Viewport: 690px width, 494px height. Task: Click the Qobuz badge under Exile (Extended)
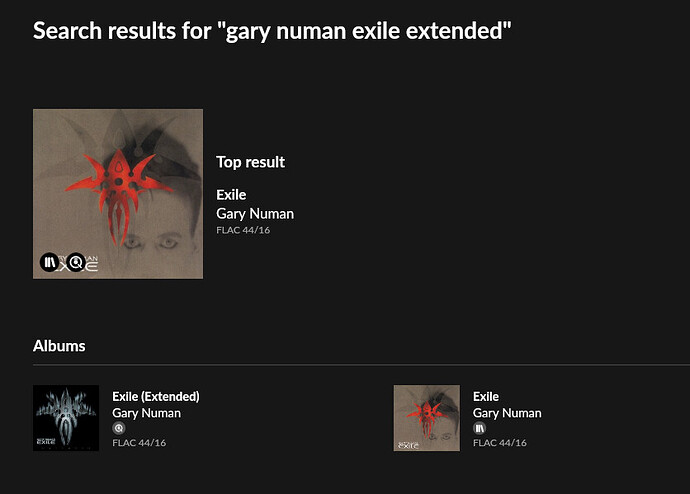click(x=118, y=428)
